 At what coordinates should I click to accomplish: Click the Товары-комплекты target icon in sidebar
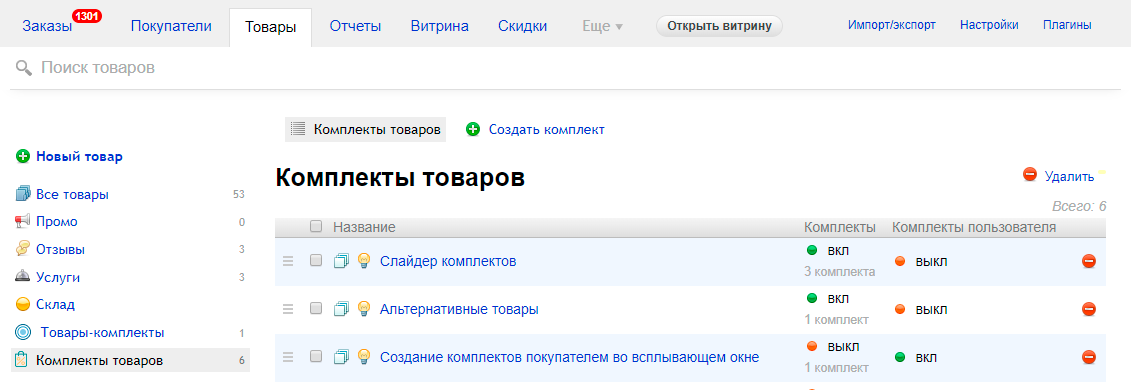[23, 332]
